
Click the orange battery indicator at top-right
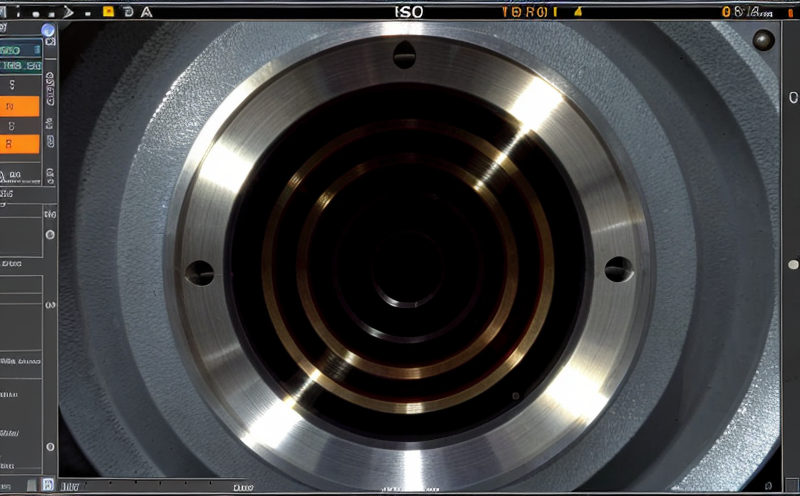pyautogui.click(x=791, y=13)
